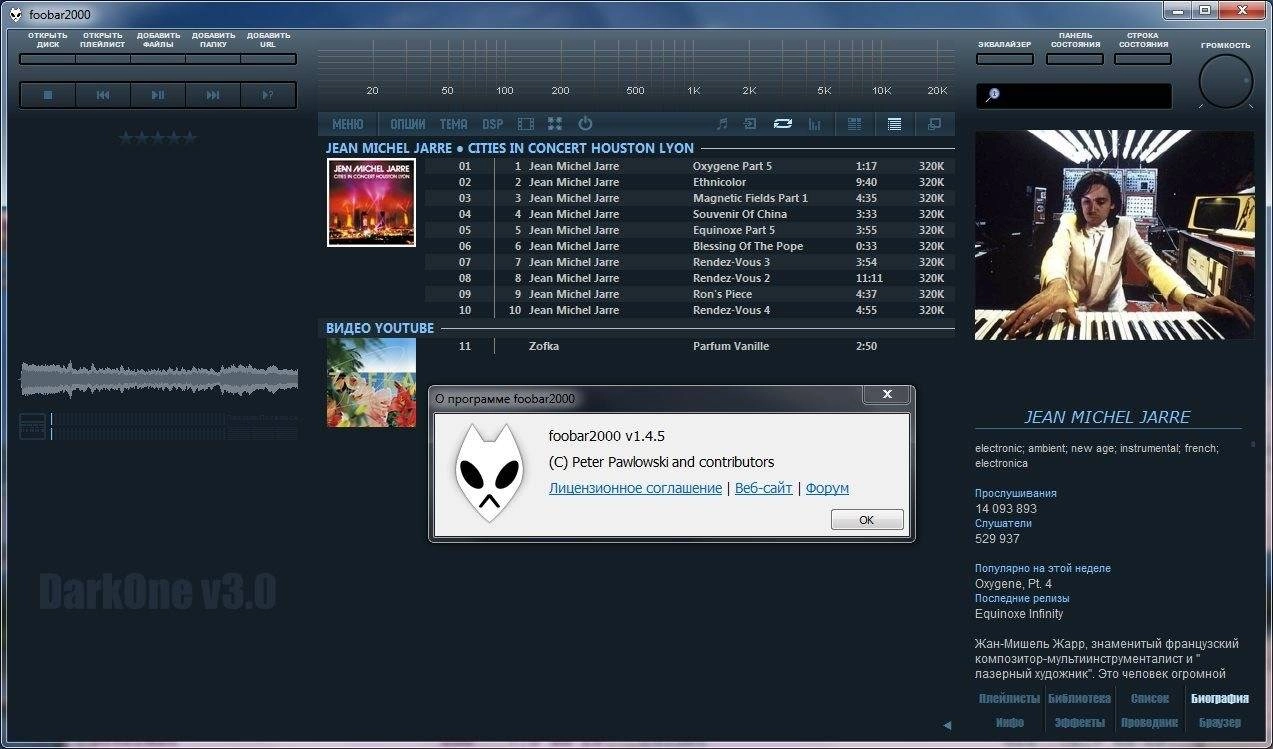Play a random track
Image resolution: width=1273 pixels, height=749 pixels.
(x=267, y=95)
